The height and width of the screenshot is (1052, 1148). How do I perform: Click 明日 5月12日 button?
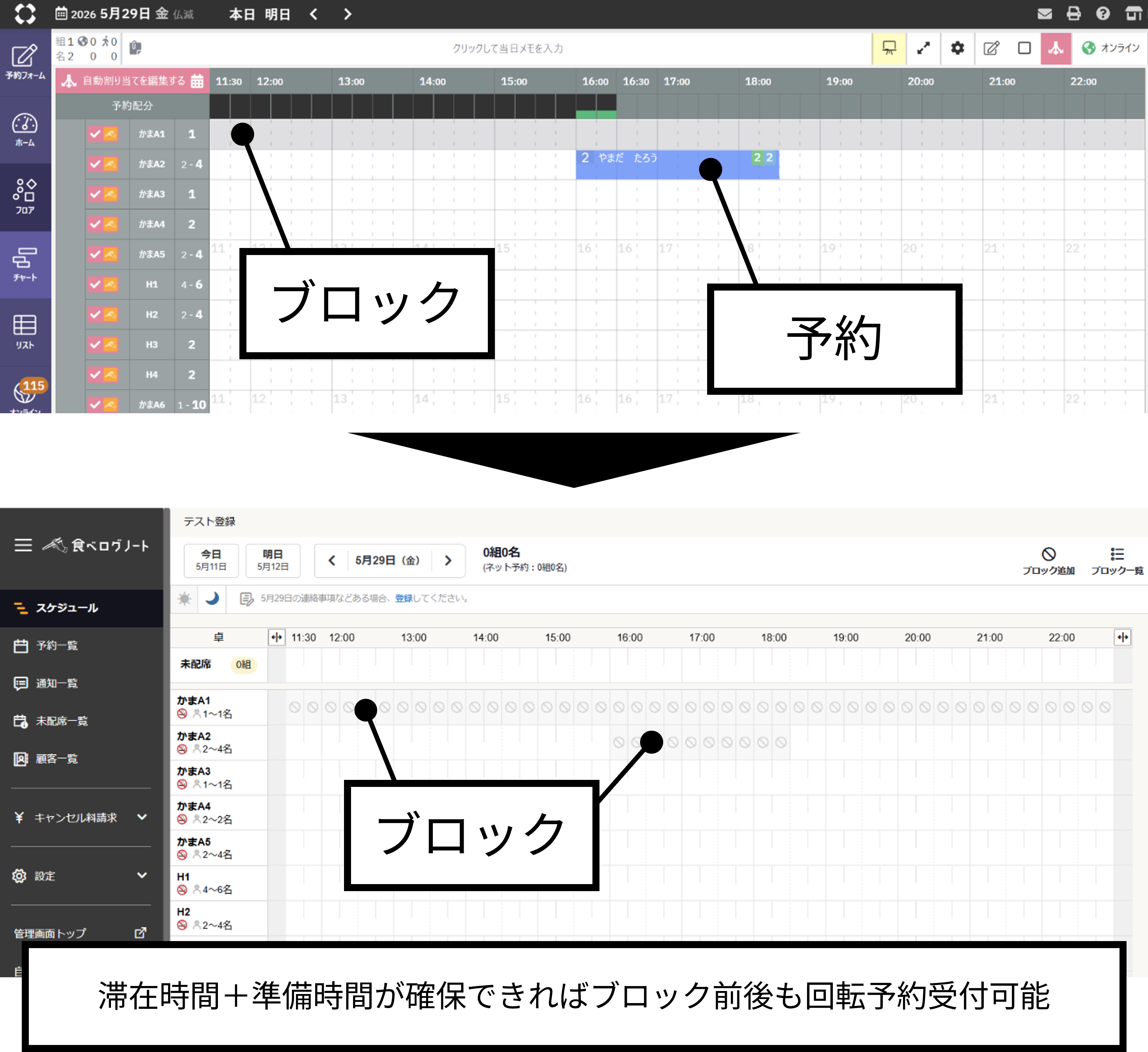[273, 560]
